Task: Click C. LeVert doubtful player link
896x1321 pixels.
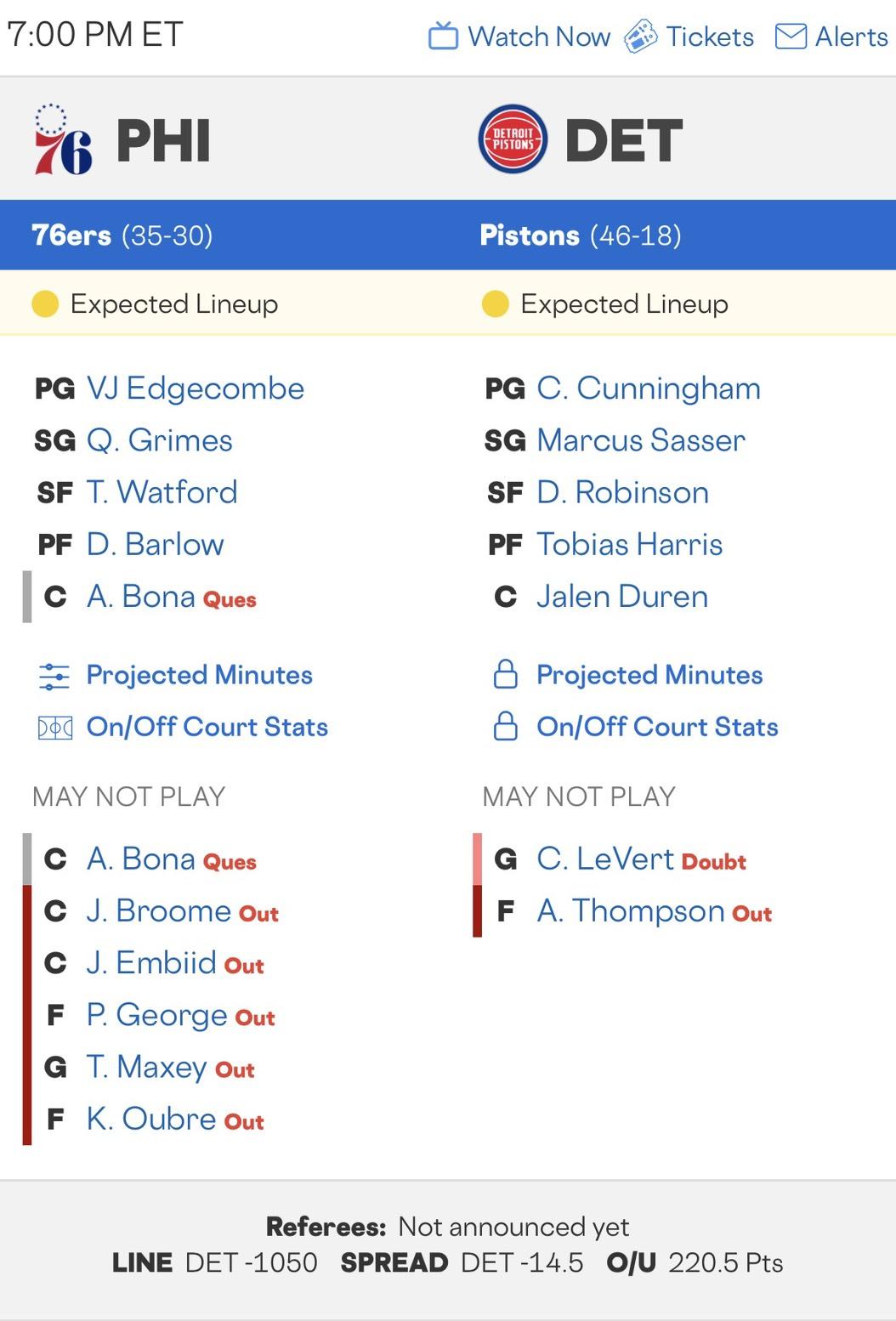Action: pos(605,859)
